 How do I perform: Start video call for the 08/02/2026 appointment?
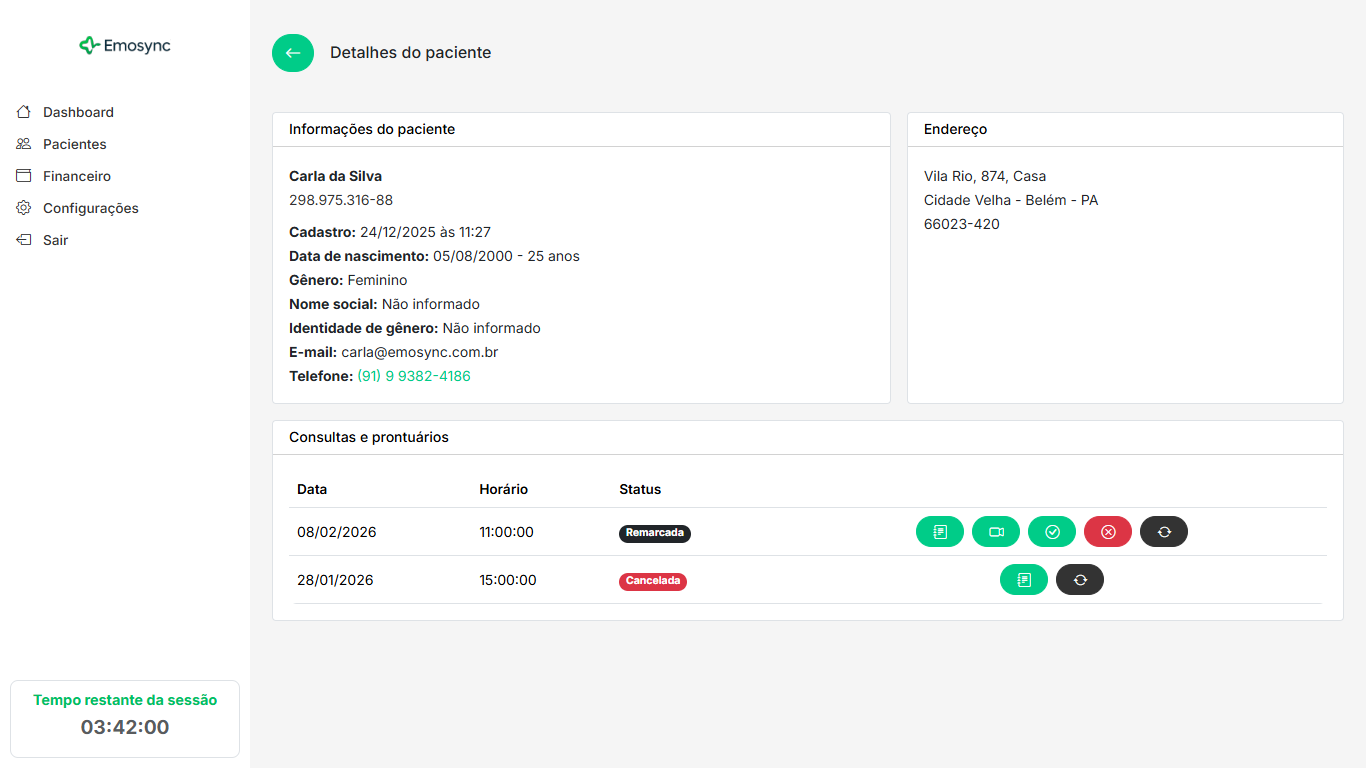pyautogui.click(x=995, y=532)
